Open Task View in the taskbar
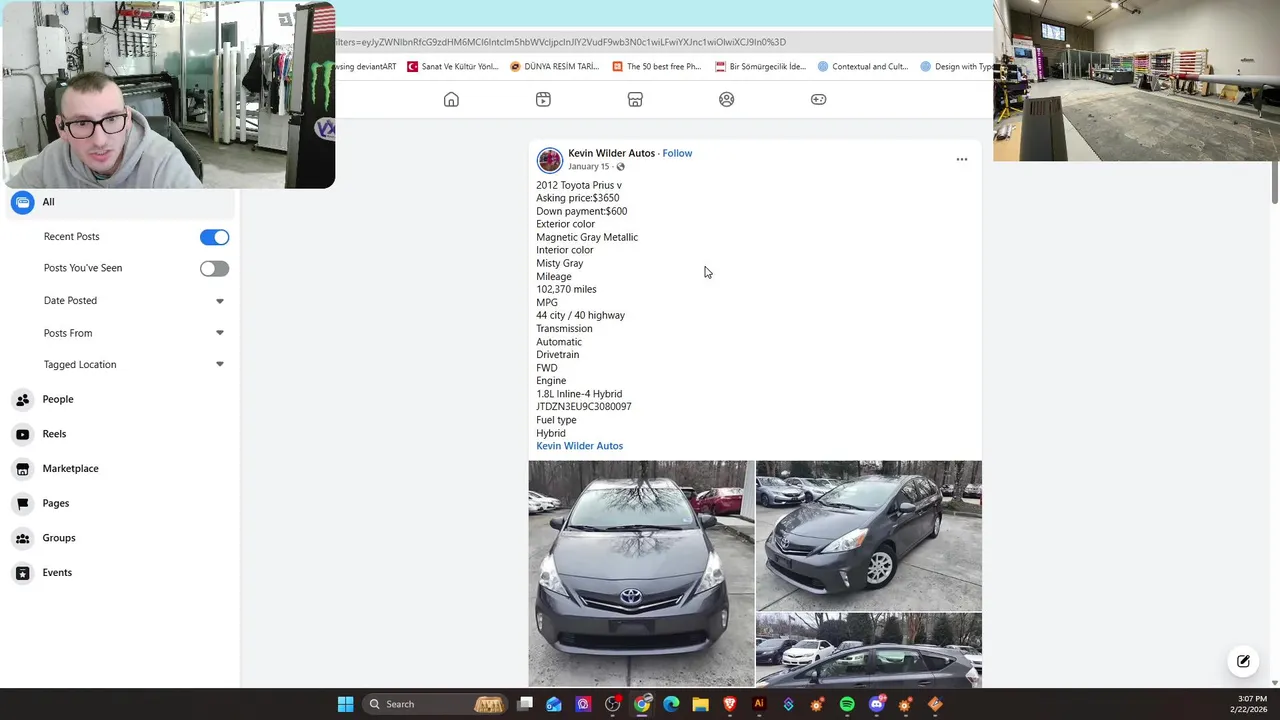1280x720 pixels. tap(525, 704)
